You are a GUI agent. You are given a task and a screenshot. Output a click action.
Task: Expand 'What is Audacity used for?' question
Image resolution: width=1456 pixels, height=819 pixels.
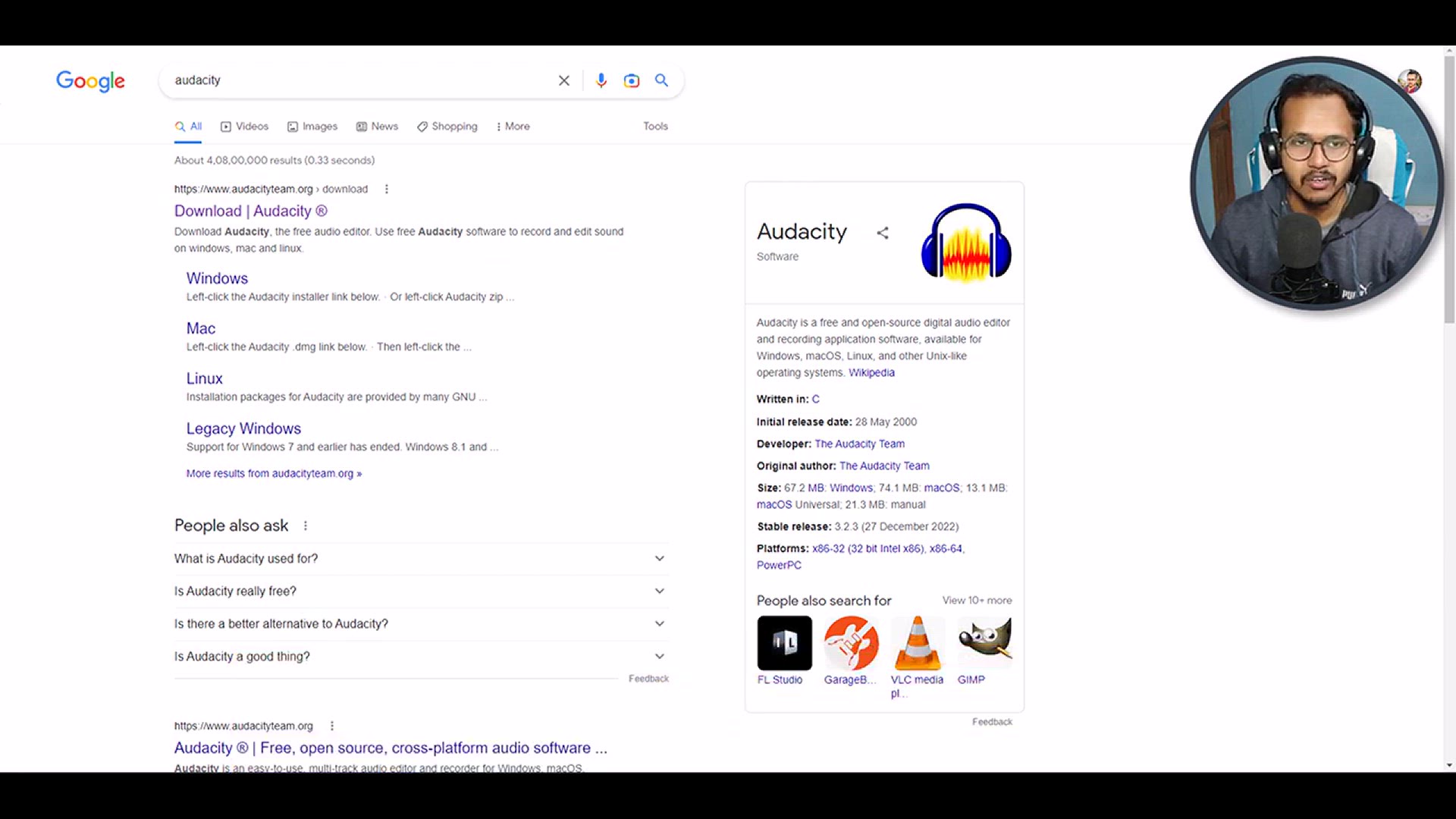(x=421, y=559)
